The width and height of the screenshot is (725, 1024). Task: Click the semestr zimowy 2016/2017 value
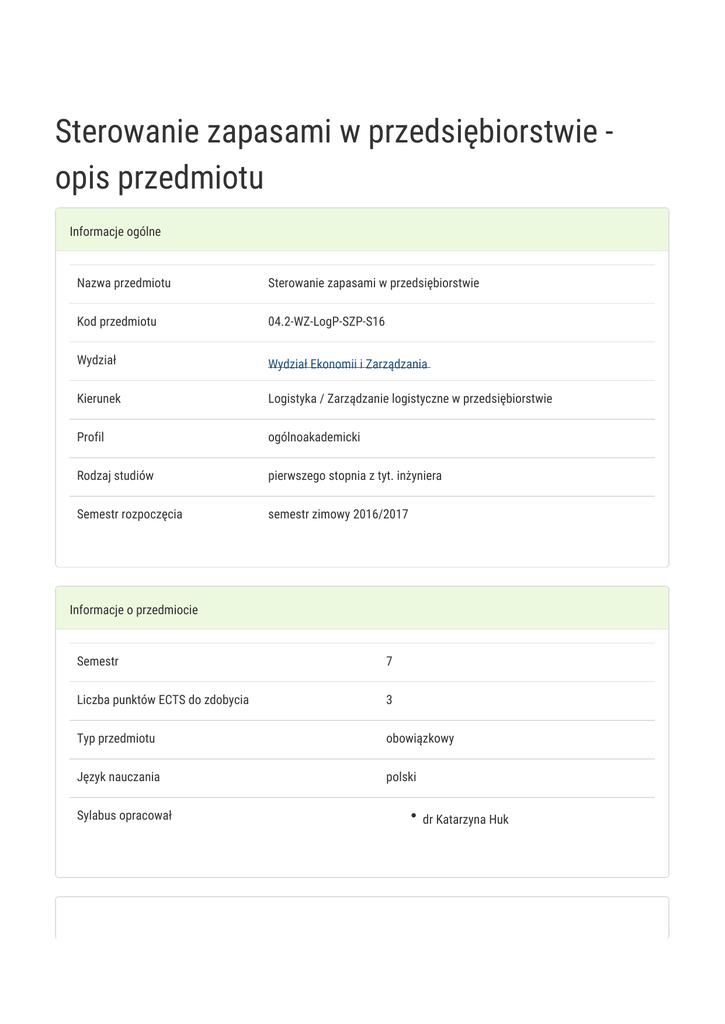tap(338, 515)
